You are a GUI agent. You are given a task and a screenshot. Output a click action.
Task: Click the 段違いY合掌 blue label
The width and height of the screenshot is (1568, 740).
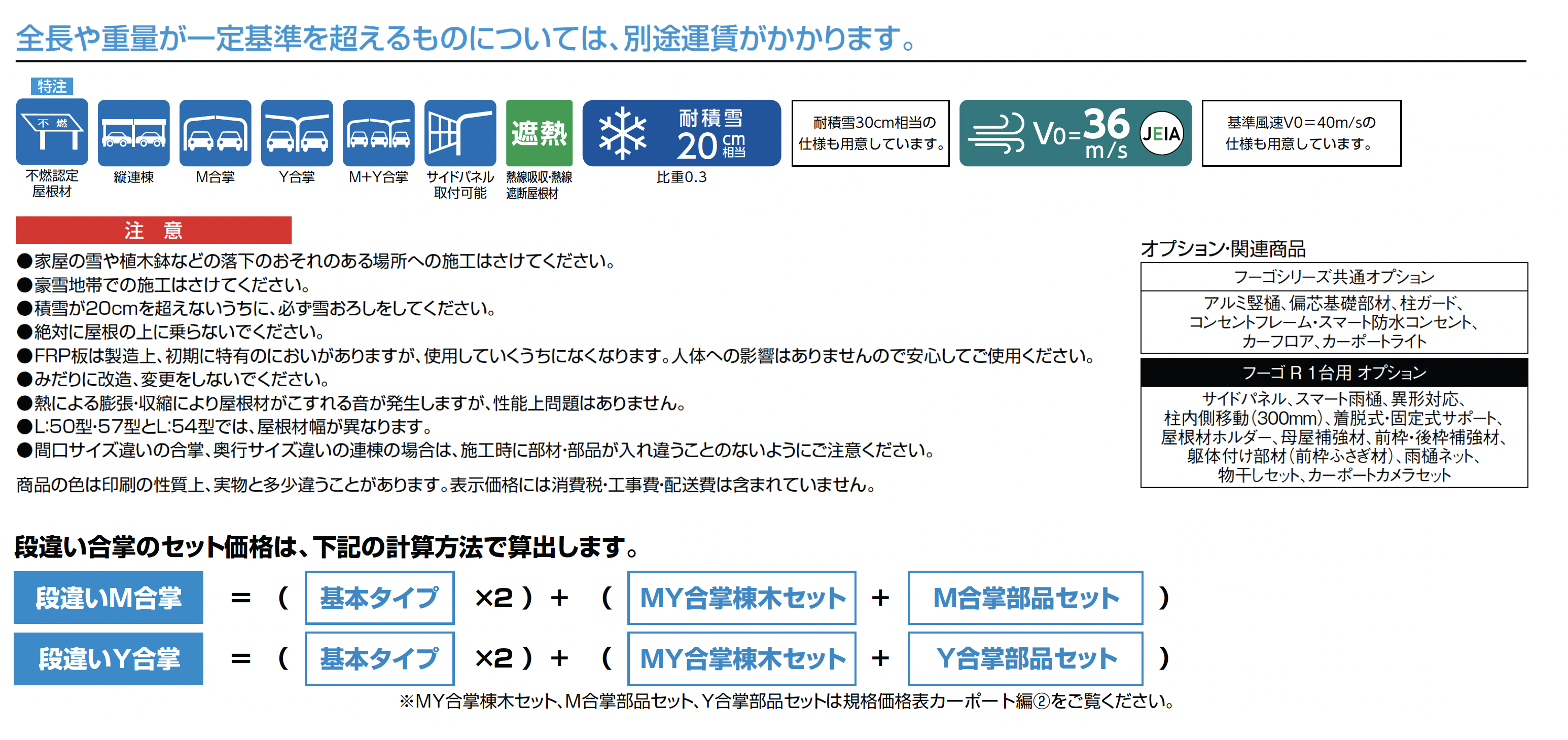[x=109, y=658]
